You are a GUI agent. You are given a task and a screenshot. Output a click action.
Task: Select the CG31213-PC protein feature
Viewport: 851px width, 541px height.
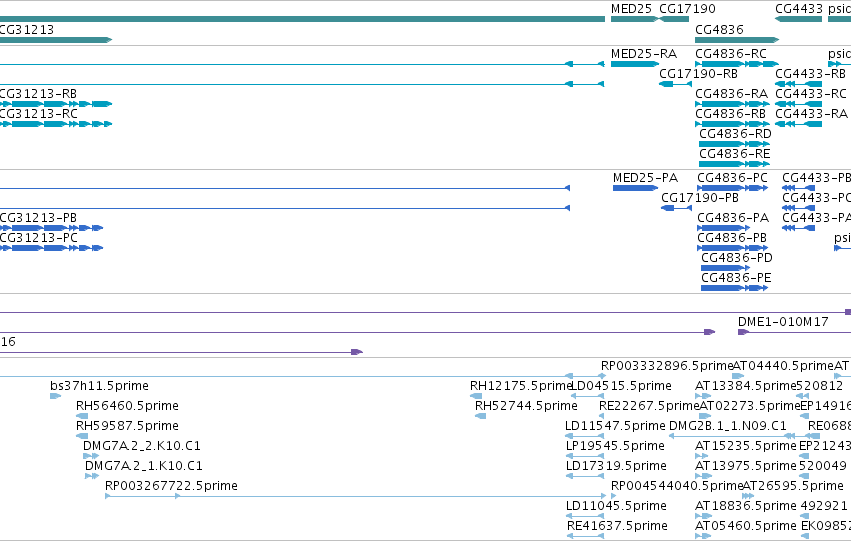pos(51,248)
